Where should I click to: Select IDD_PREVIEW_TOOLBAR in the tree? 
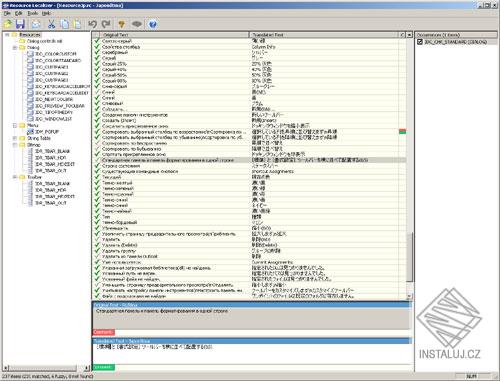(x=60, y=106)
